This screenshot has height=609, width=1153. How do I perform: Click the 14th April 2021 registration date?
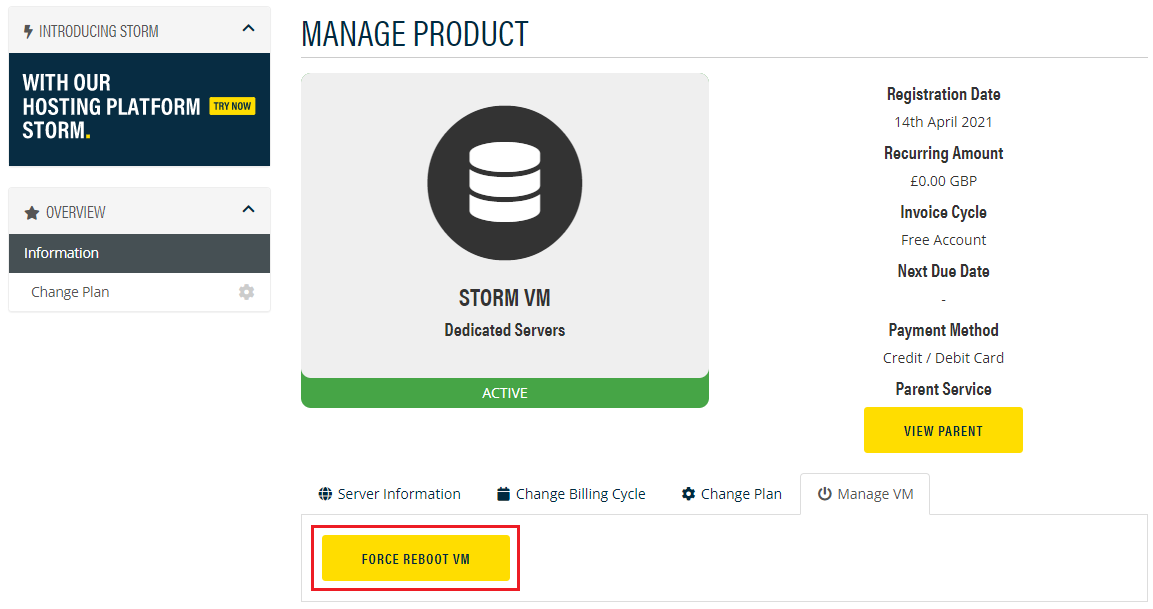pyautogui.click(x=943, y=122)
